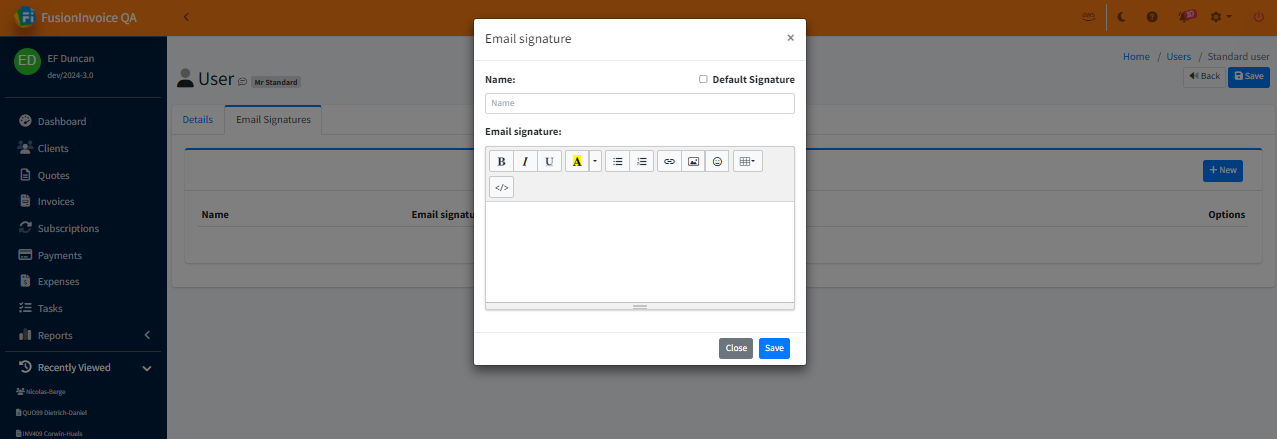1277x439 pixels.
Task: Open Invoices from the sidebar
Action: tap(56, 201)
